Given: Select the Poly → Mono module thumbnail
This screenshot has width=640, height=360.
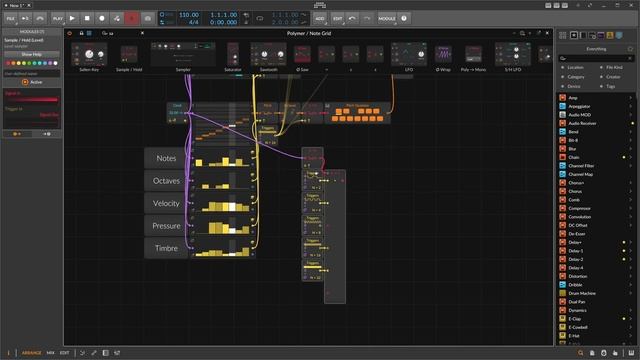Looking at the screenshot, I should [x=473, y=54].
